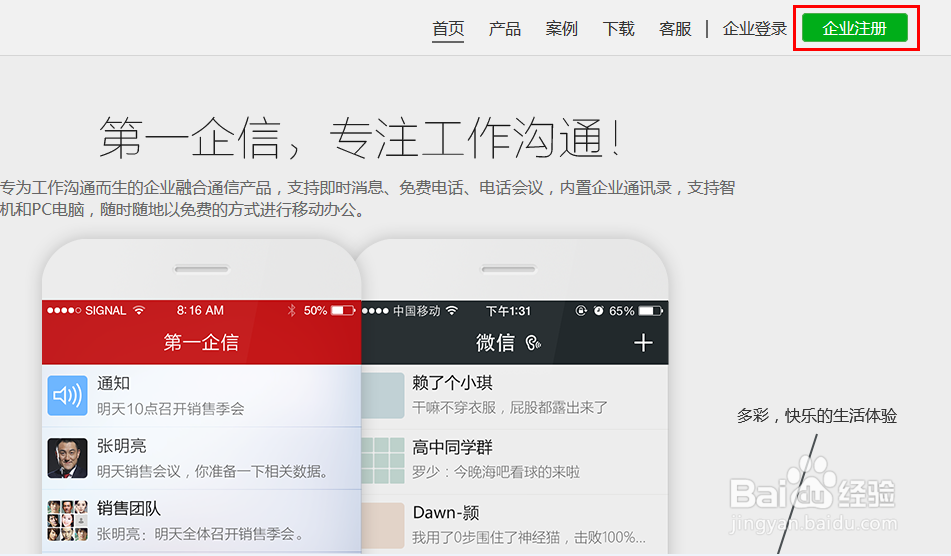Click the SIGNAL carrier label

(106, 310)
